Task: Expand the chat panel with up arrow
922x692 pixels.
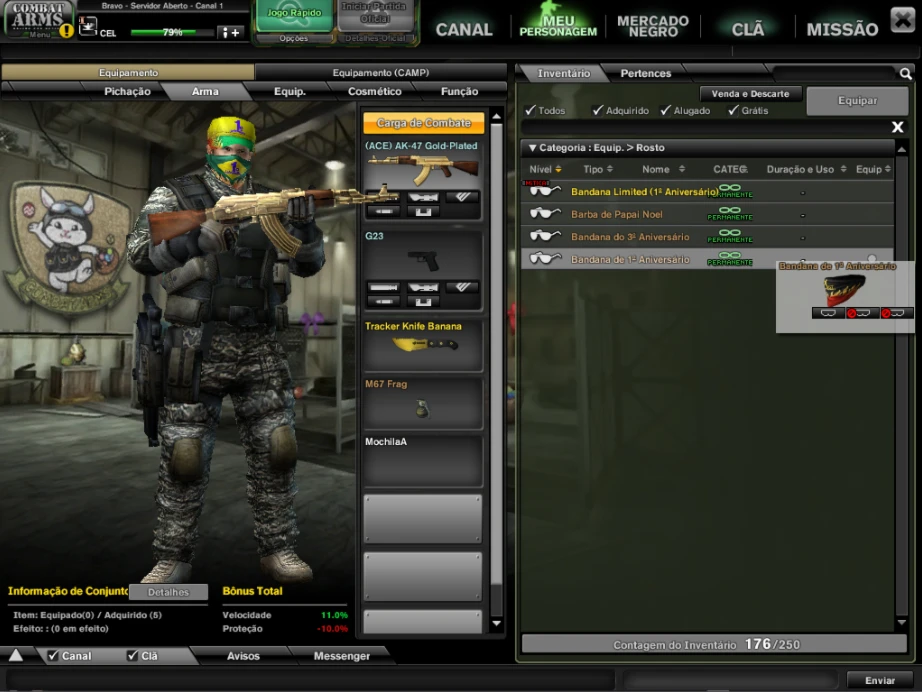Action: (x=16, y=656)
